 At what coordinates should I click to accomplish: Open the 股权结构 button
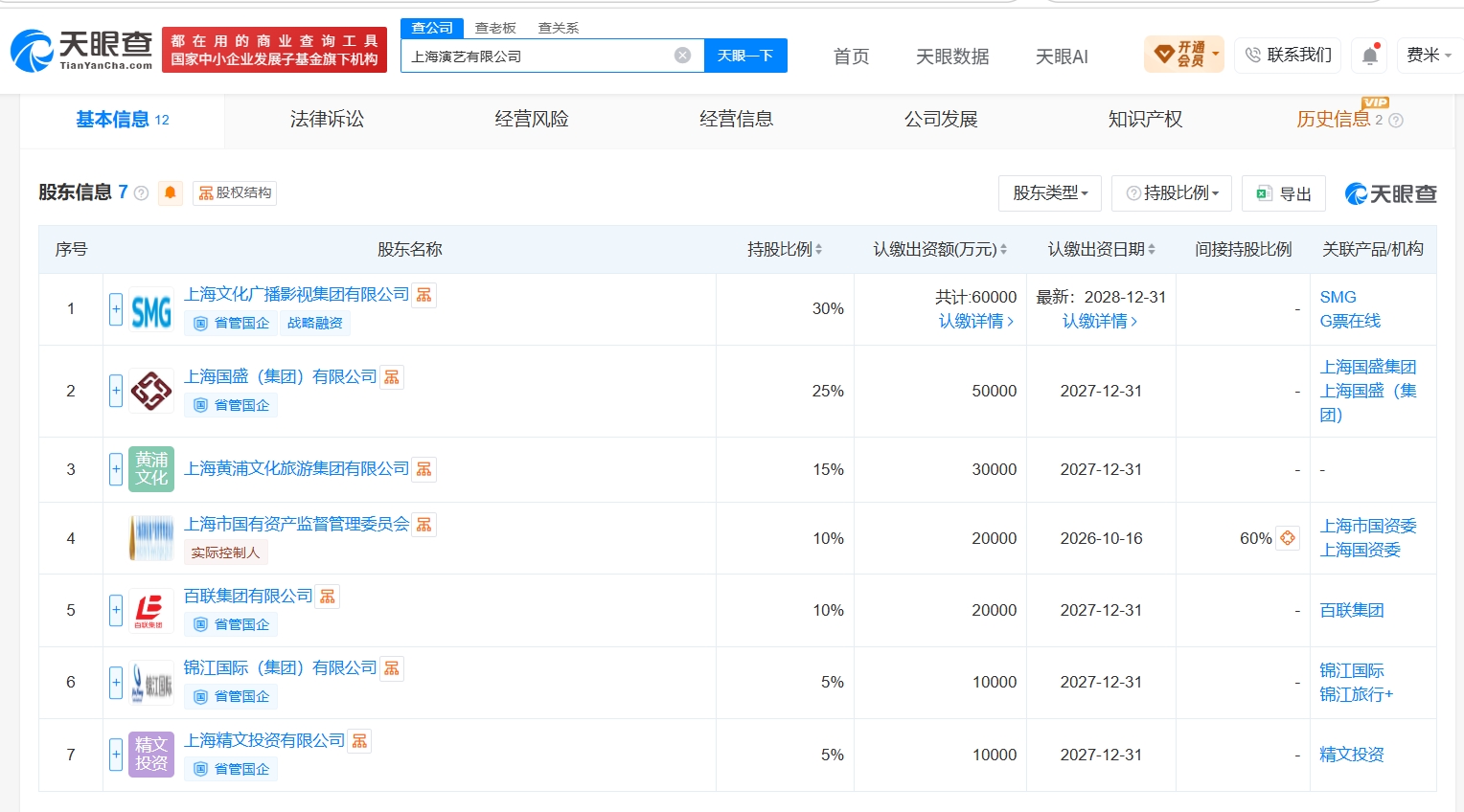coord(236,192)
